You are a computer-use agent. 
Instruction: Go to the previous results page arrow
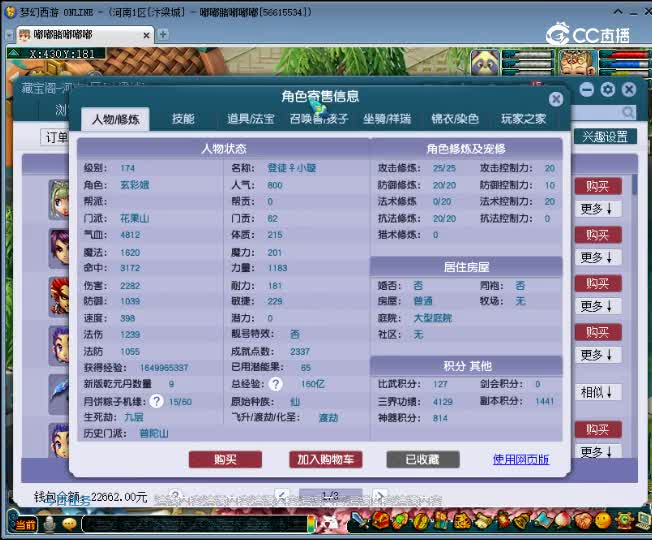(x=282, y=496)
